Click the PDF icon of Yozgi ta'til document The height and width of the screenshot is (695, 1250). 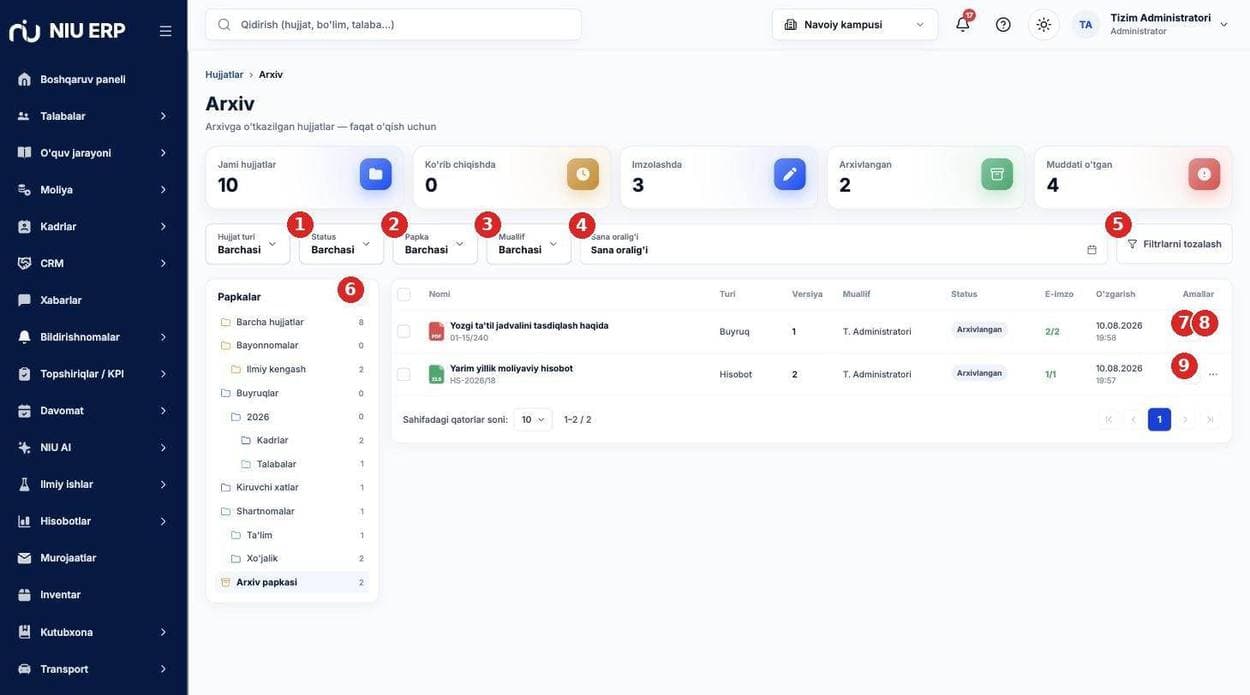click(x=436, y=331)
